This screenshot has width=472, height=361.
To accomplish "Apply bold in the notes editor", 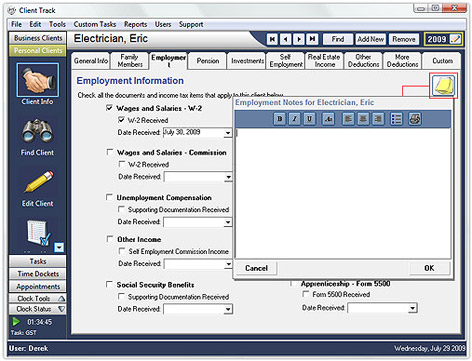I will click(x=280, y=119).
